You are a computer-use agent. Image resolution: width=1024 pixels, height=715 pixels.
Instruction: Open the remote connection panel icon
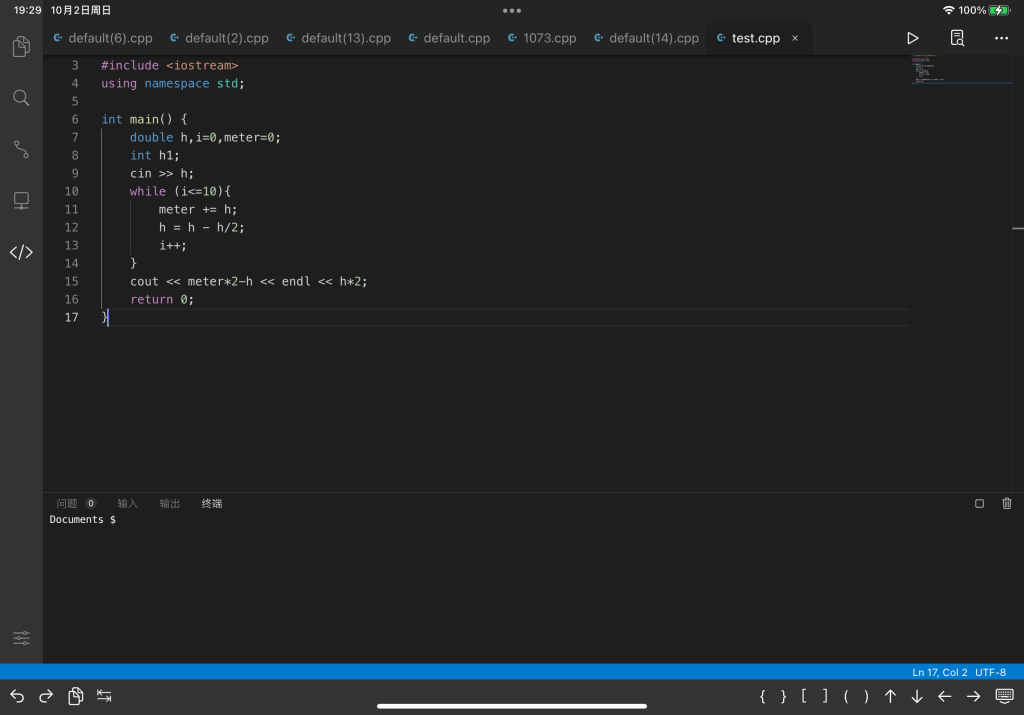(x=21, y=200)
